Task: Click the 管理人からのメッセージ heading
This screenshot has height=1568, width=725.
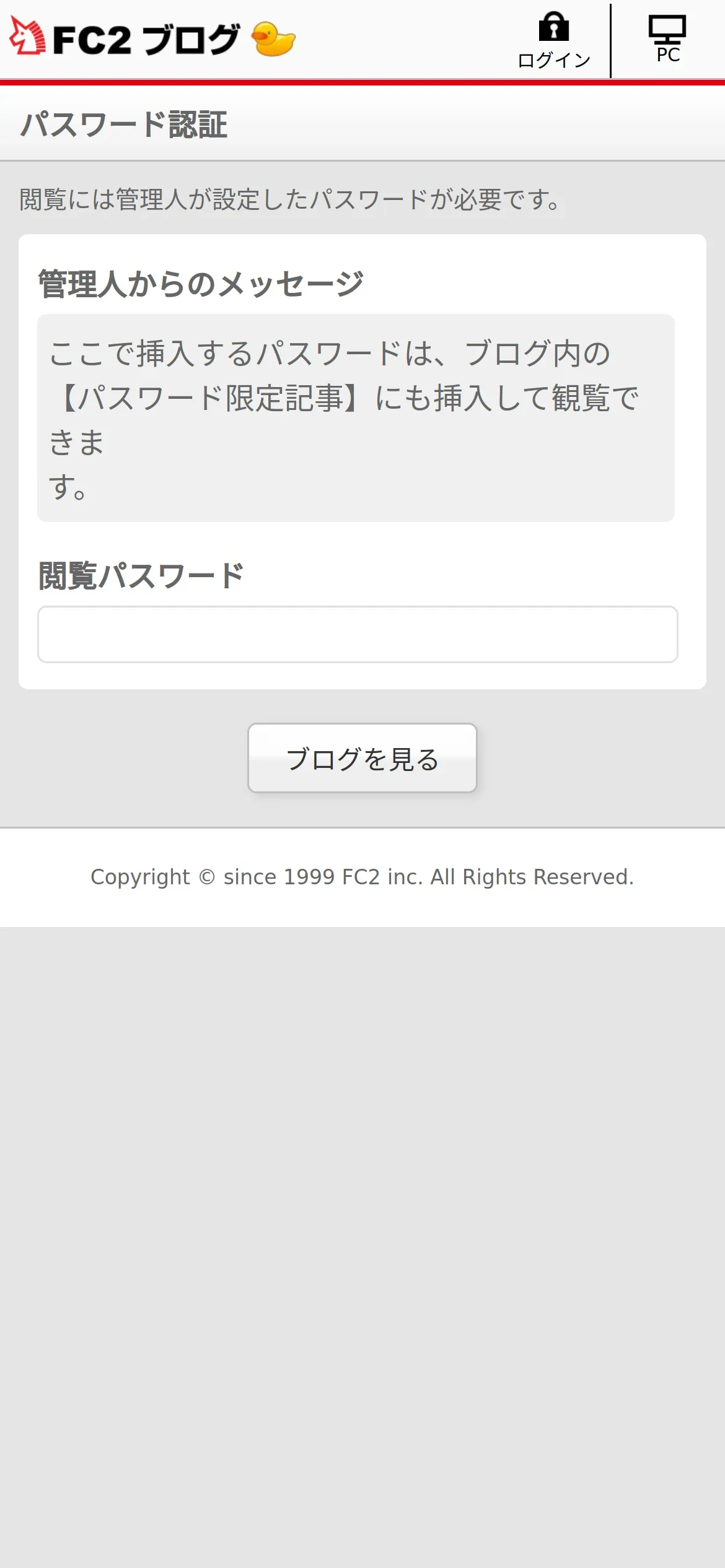Action: [x=201, y=284]
